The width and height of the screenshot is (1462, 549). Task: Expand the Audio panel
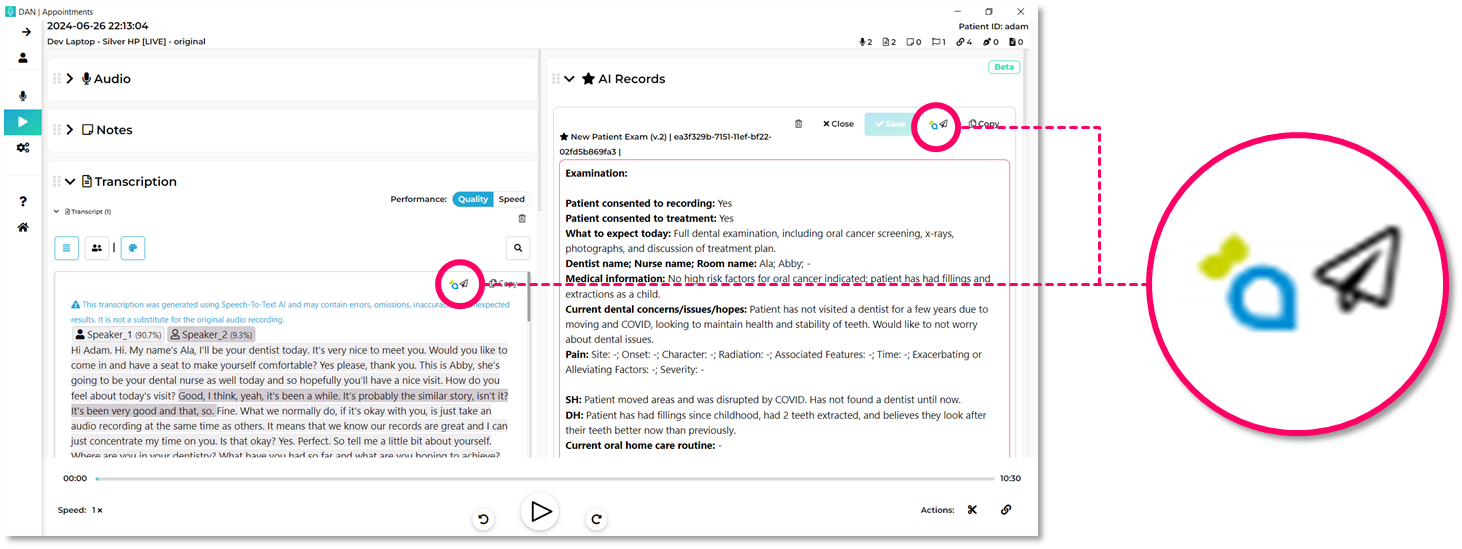70,79
